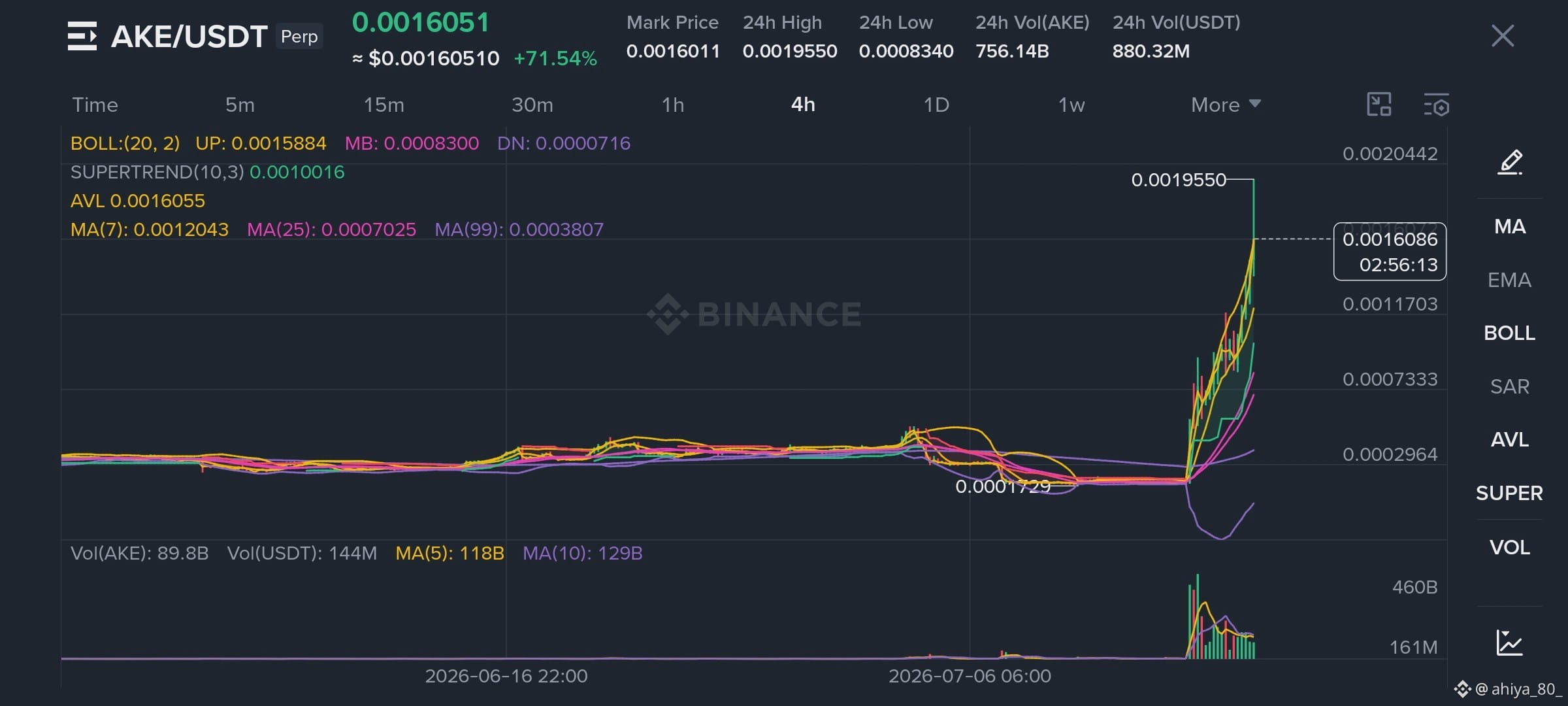Viewport: 1568px width, 706px height.
Task: Tap the 2026-07-06 06:00 date label
Action: click(x=970, y=676)
